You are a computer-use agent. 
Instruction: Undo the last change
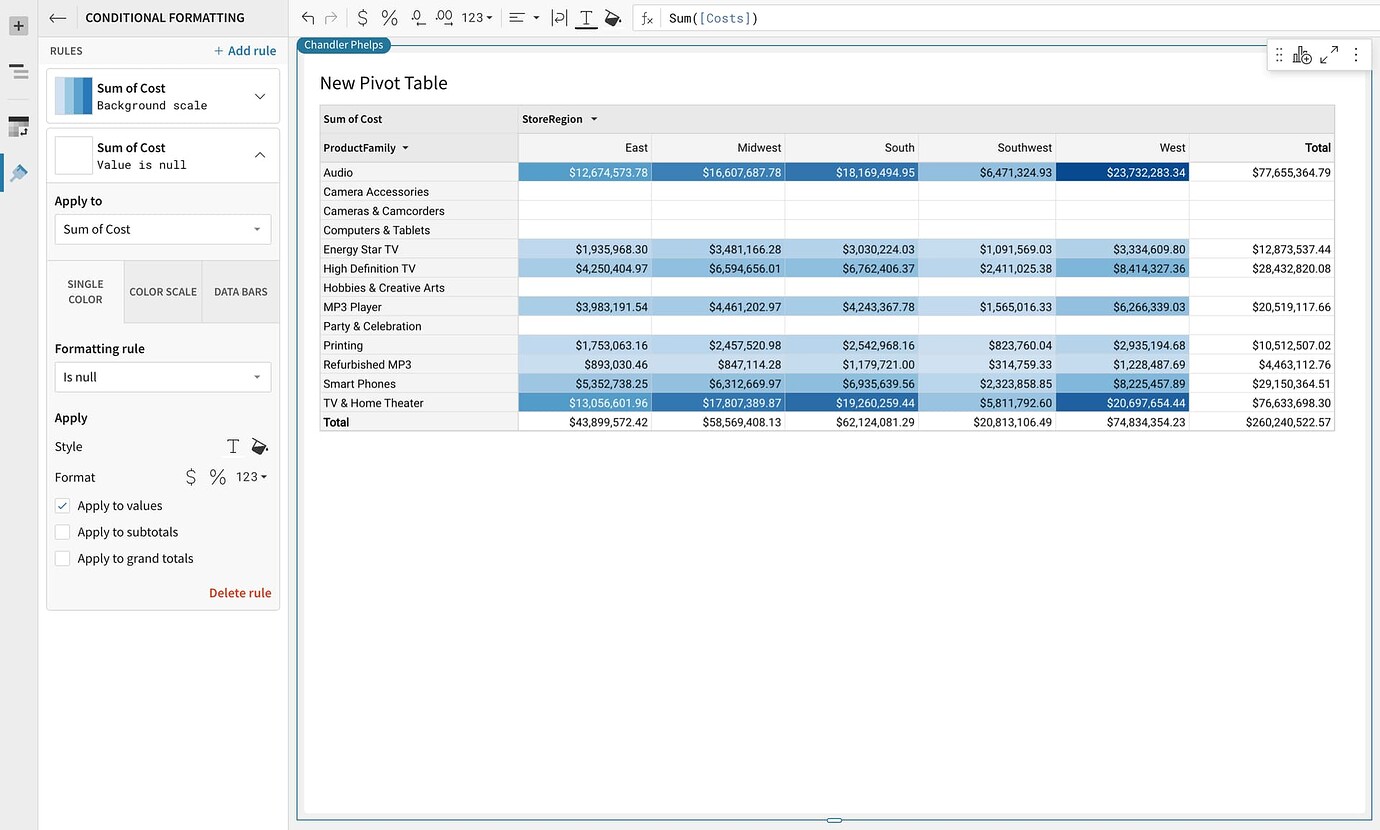tap(306, 17)
